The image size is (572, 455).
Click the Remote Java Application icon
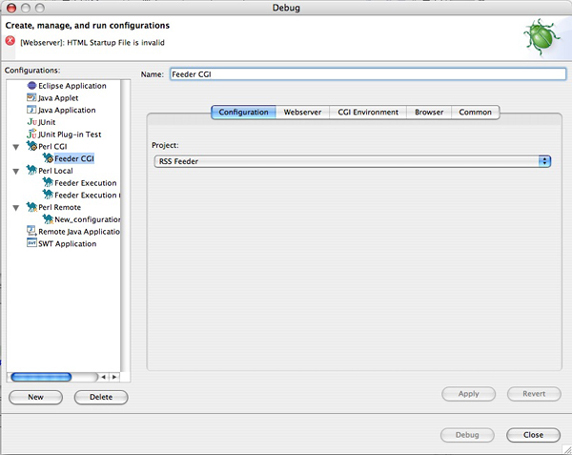pyautogui.click(x=31, y=231)
